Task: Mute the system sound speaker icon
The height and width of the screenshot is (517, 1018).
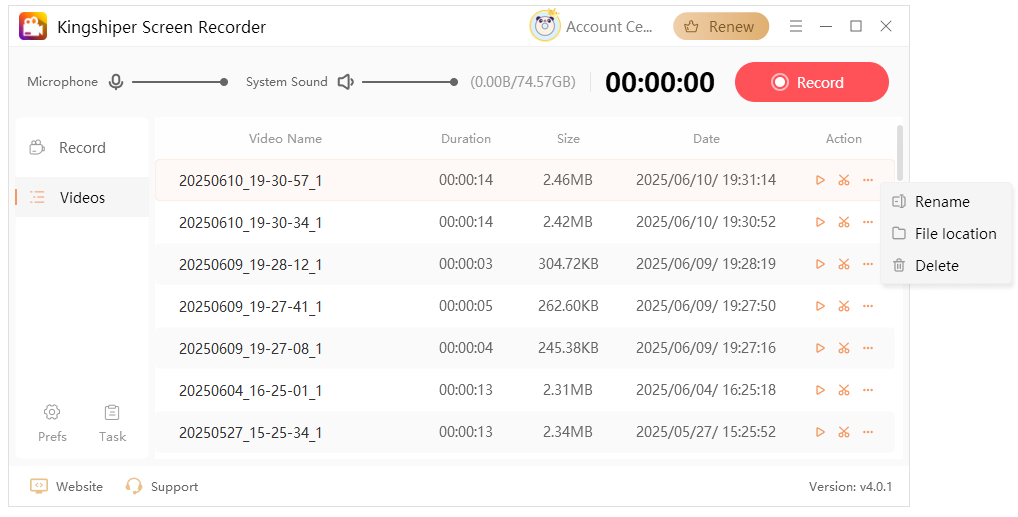Action: point(345,82)
